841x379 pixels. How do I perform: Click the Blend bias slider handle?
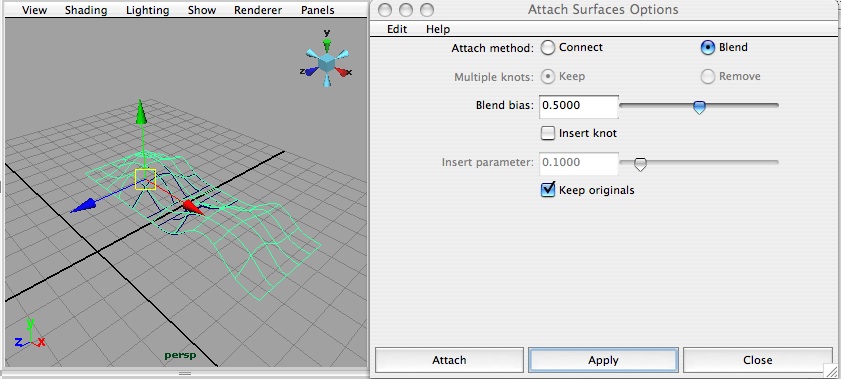pos(699,107)
